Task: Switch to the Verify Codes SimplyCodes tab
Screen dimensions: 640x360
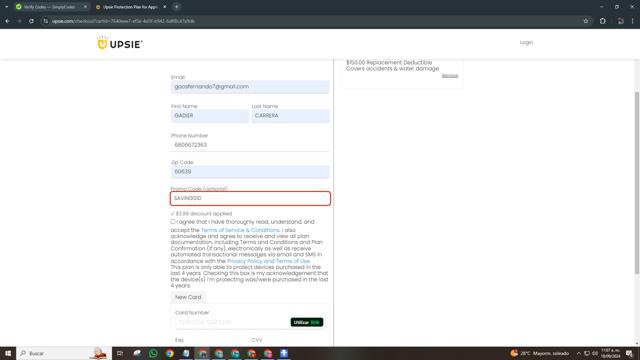Action: (x=50, y=7)
